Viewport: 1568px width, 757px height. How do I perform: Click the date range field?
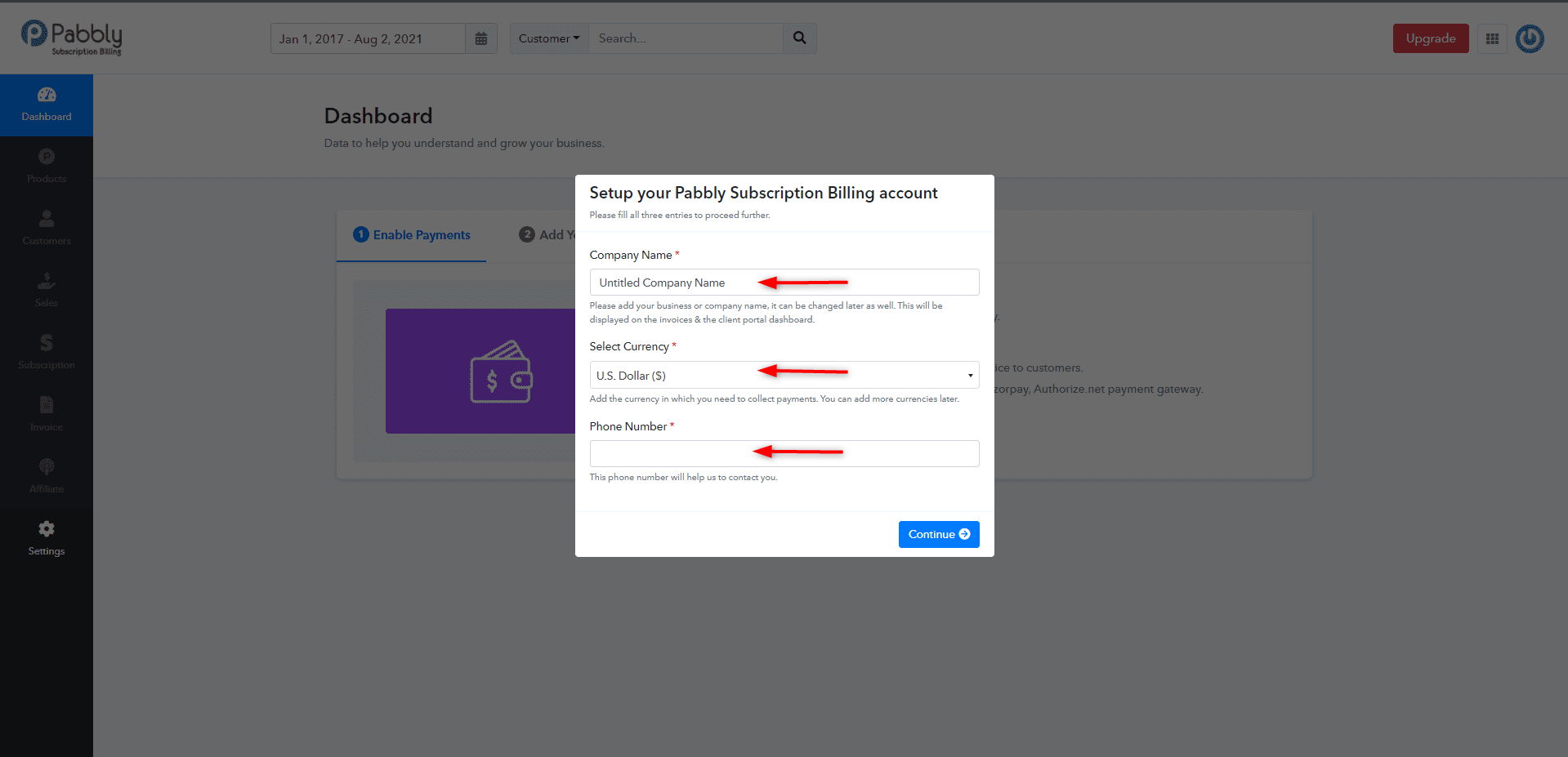[368, 38]
